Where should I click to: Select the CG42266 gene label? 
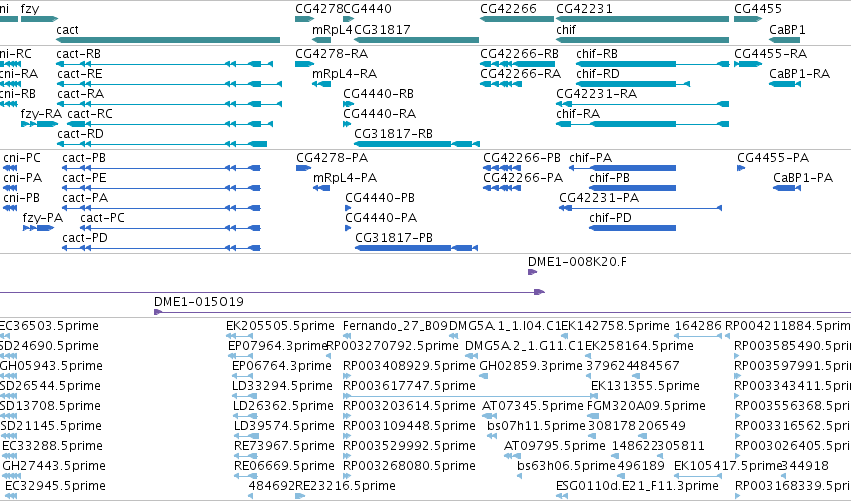tap(509, 9)
